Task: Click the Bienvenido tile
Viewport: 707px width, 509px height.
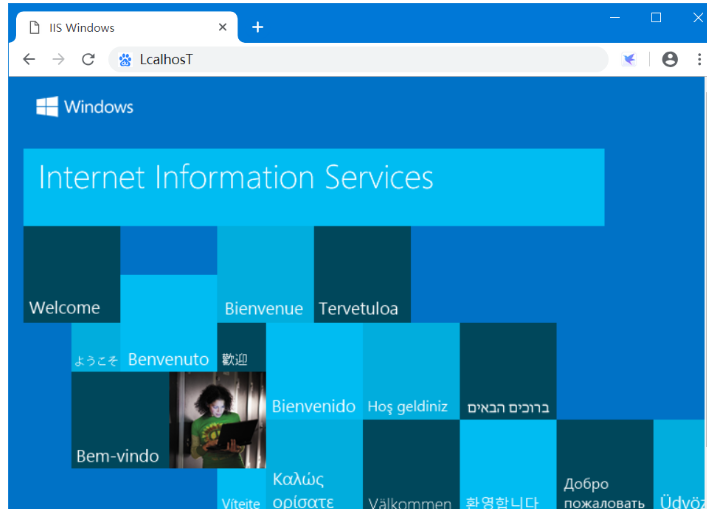Action: [x=314, y=371]
